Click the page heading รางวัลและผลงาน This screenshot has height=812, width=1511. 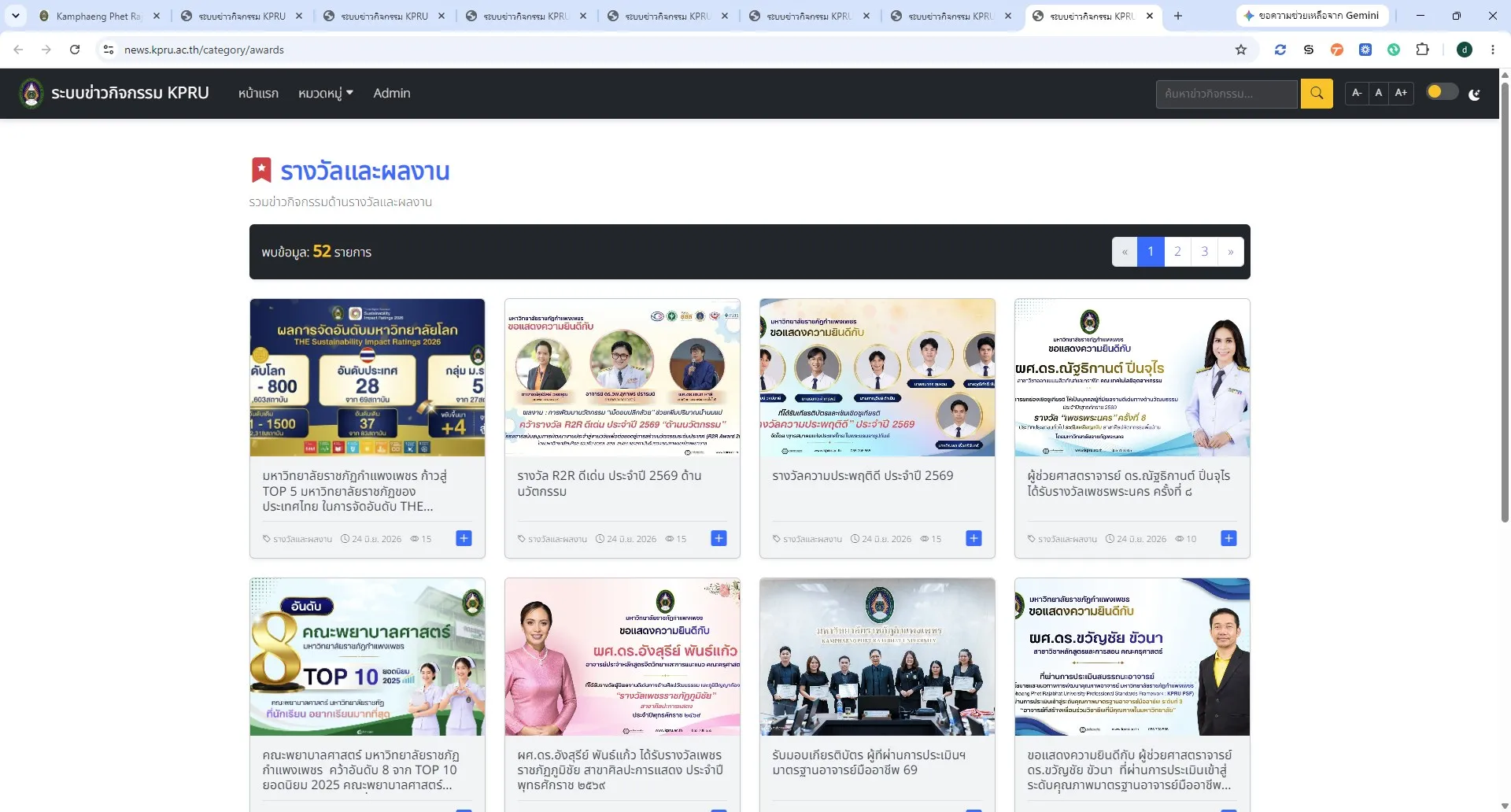pos(365,171)
